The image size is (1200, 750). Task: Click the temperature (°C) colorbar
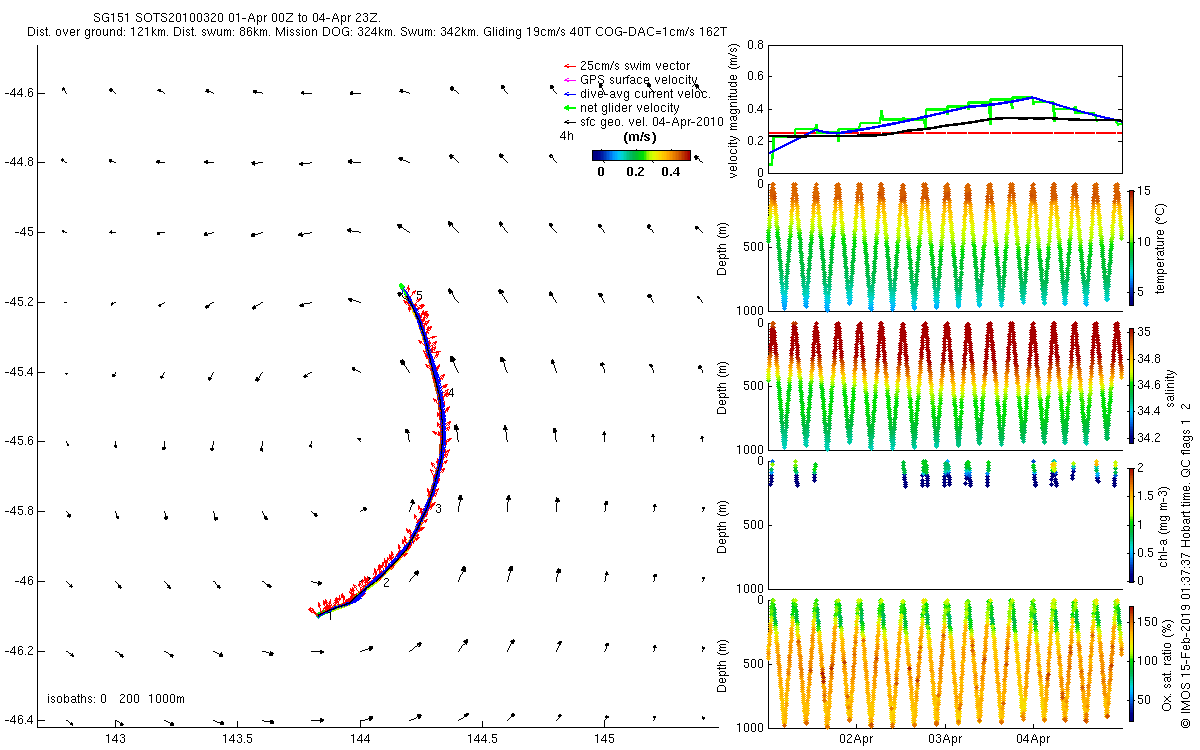point(1131,246)
